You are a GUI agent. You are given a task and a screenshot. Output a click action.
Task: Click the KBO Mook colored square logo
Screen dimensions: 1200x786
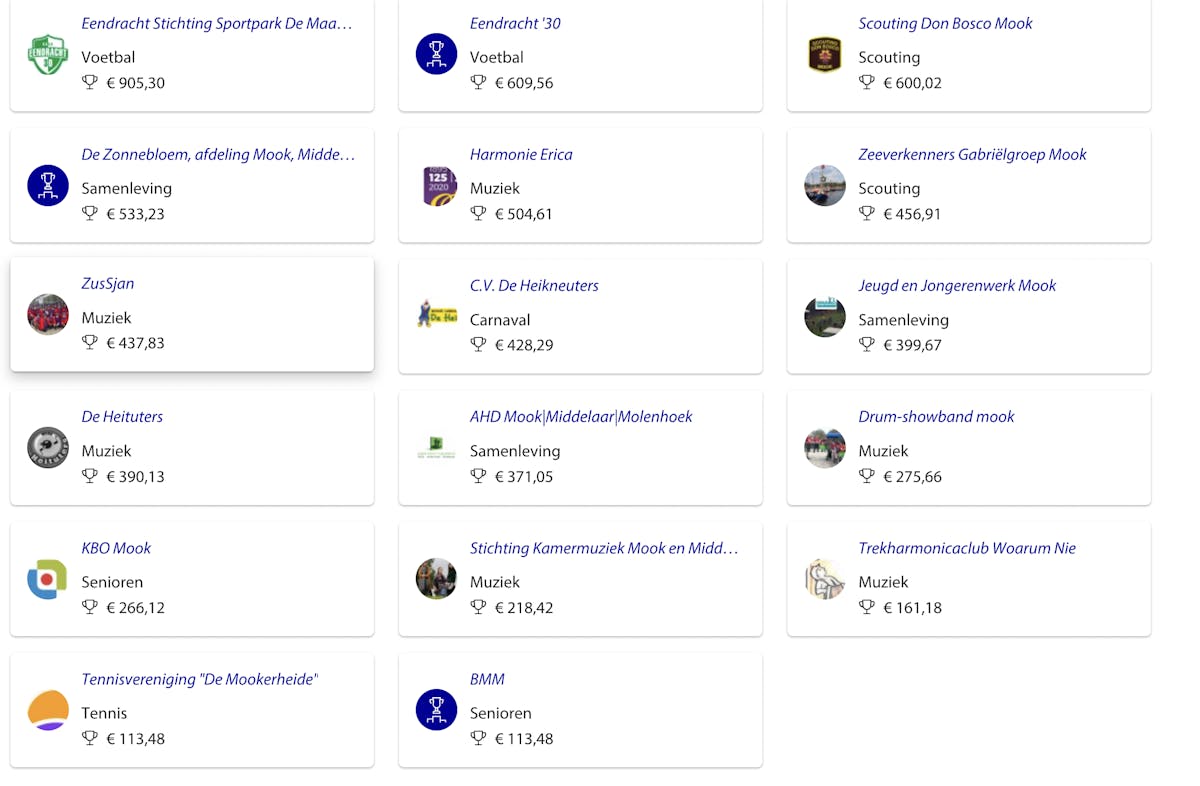47,579
